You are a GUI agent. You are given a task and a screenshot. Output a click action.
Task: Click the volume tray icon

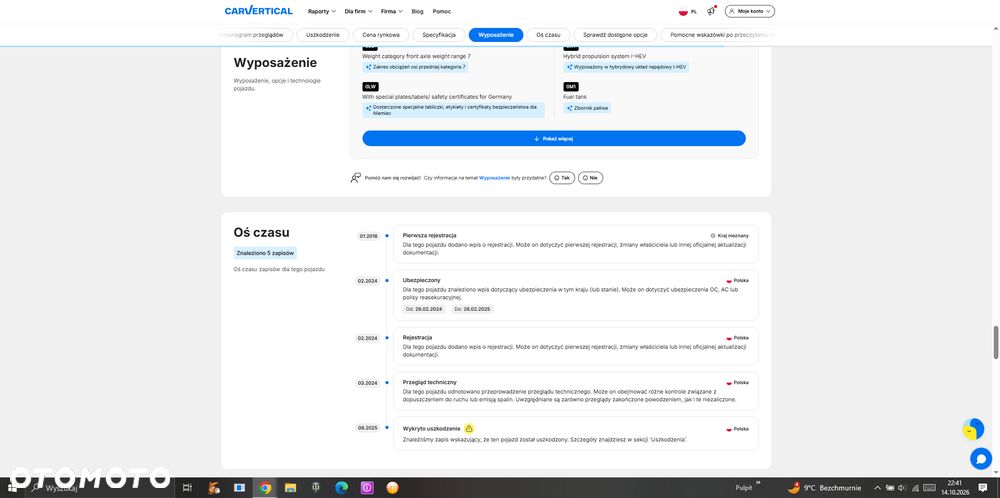901,488
